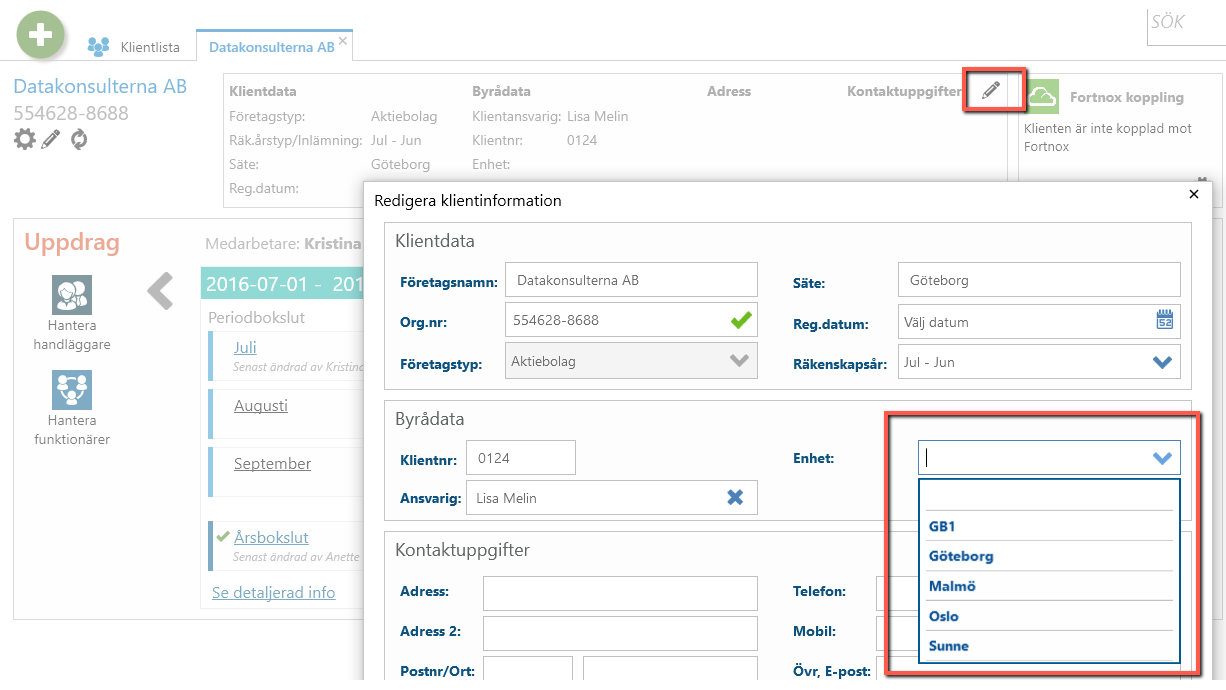The height and width of the screenshot is (690, 1226).
Task: Open the Årsbokslut link
Action: tap(271, 537)
